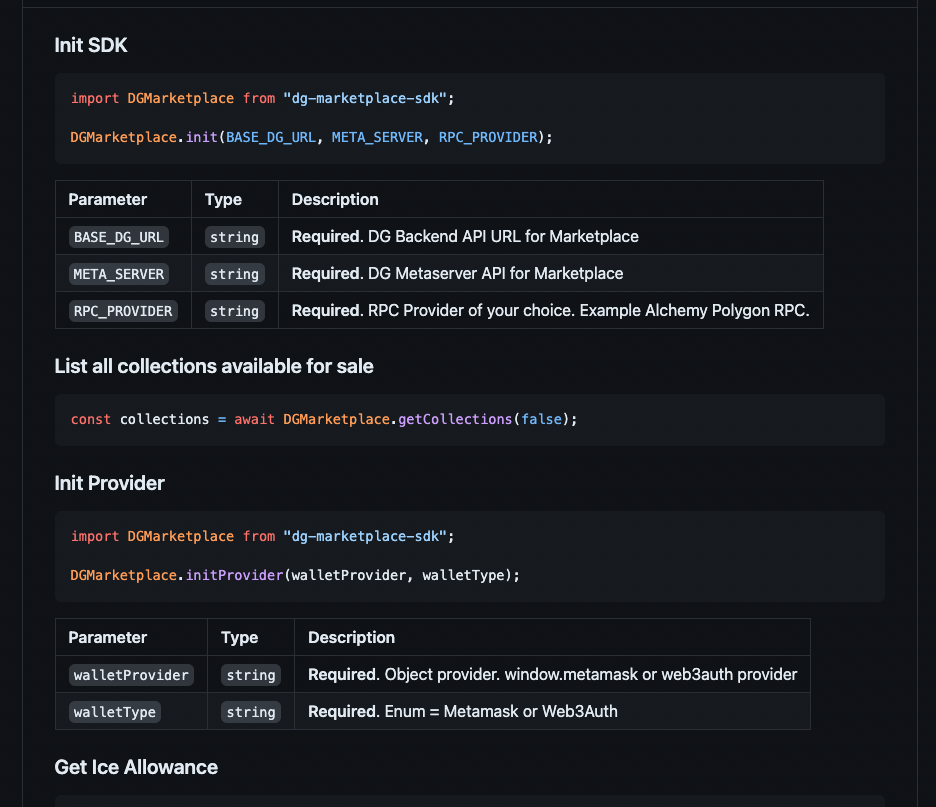This screenshot has width=936, height=807.
Task: Click the DGMarketplace.initProvider code line
Action: click(x=295, y=575)
